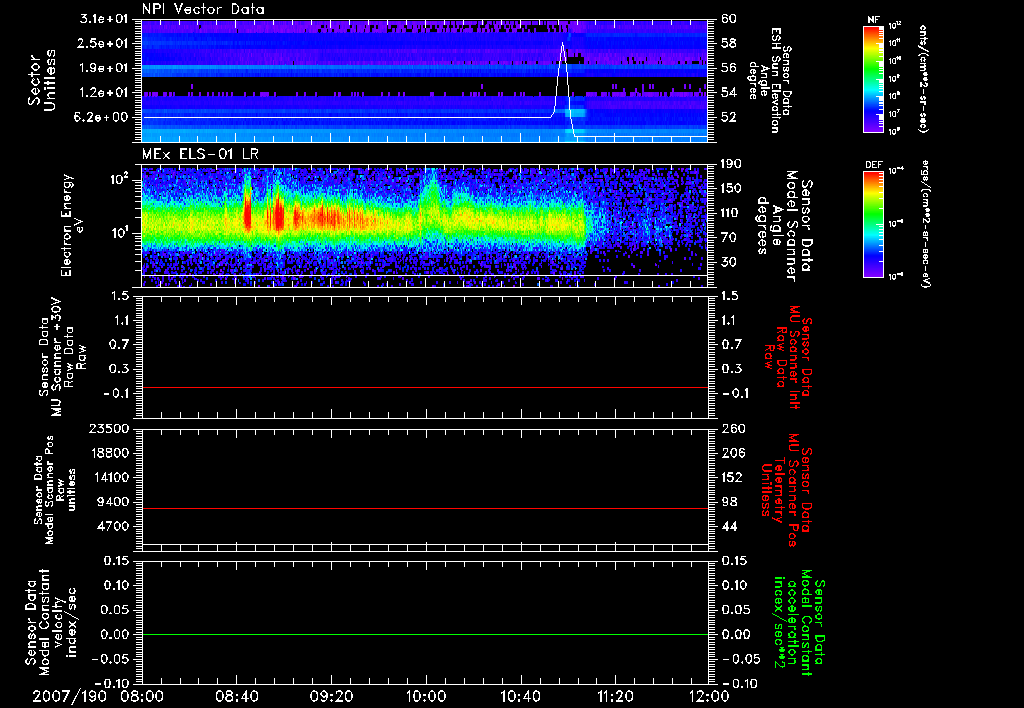Click the '2.5e+01' Sector axis value
This screenshot has height=708, width=1024.
(x=104, y=43)
